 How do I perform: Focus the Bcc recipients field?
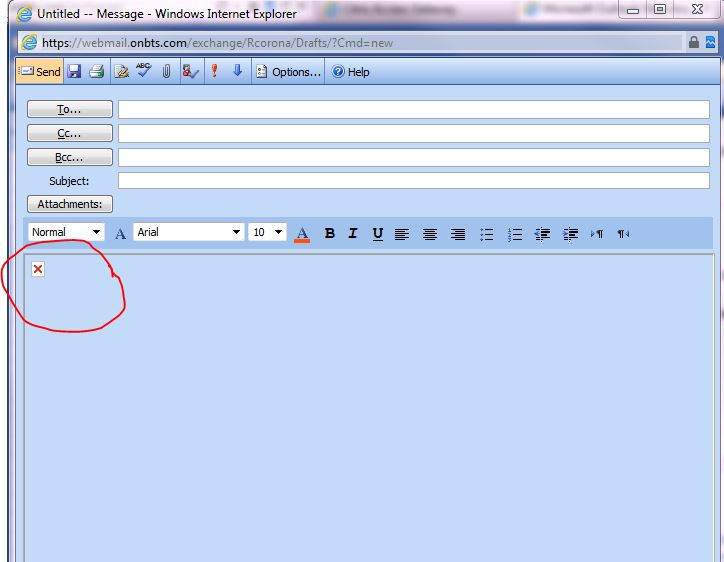(414, 157)
